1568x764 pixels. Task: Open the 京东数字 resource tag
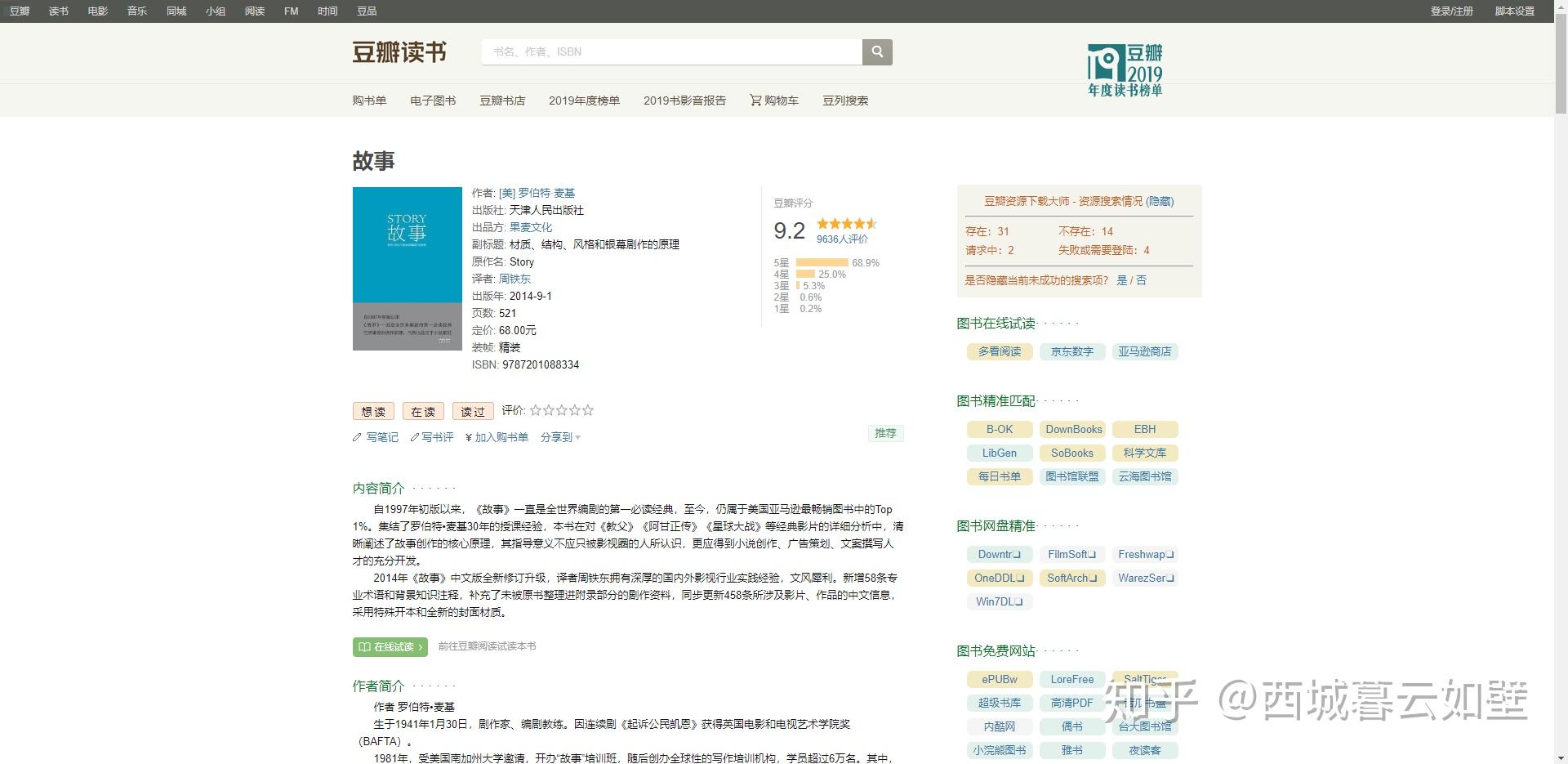(x=1072, y=351)
